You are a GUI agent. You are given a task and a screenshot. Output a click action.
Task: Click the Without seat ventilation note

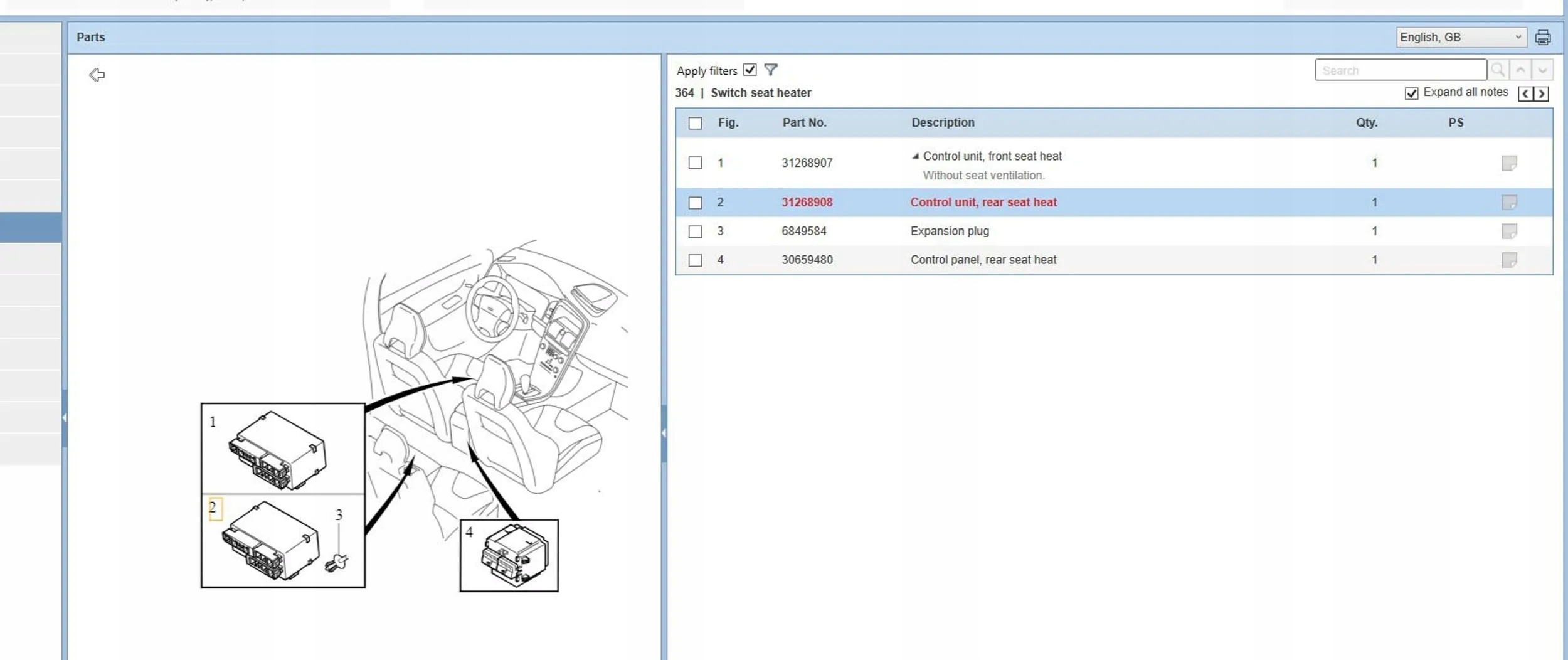[983, 176]
